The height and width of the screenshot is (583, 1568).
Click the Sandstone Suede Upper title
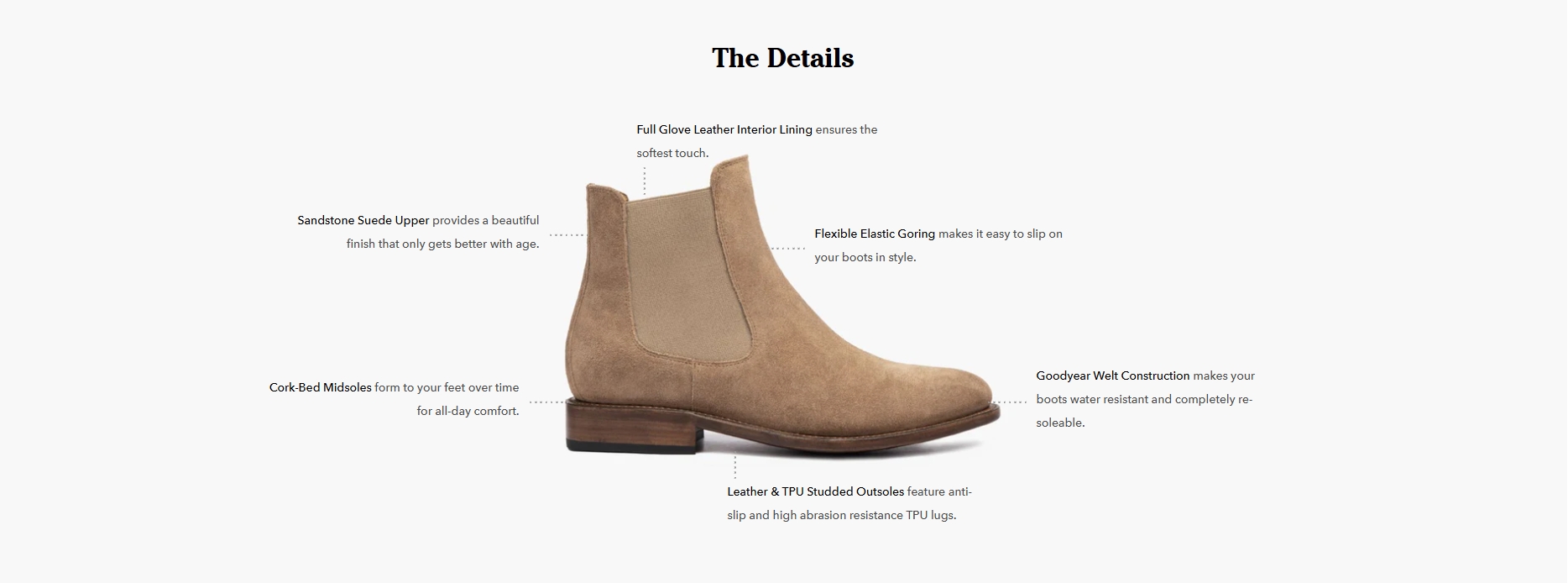363,220
